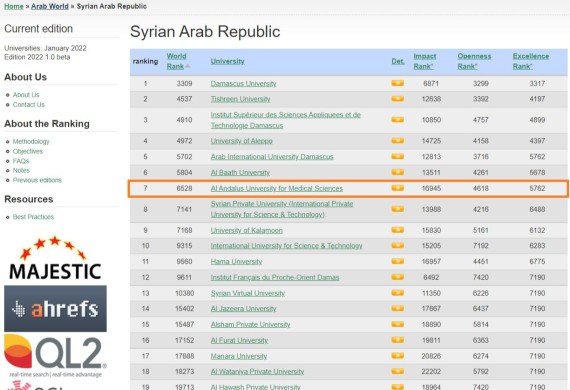This screenshot has width=570, height=390.
Task: Click the ahrefs sponsor logo
Action: coord(55,309)
